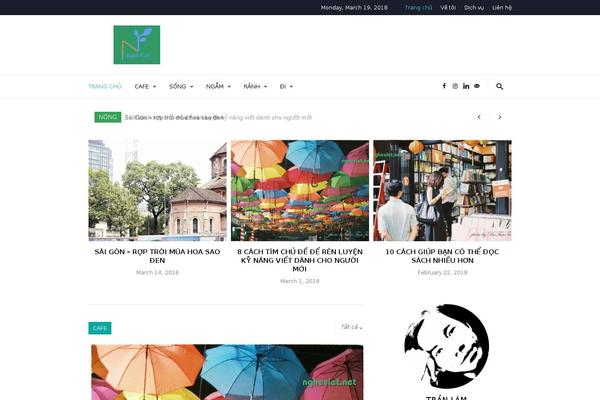Click the email envelope icon
Screen dimensions: 600x400
[477, 86]
